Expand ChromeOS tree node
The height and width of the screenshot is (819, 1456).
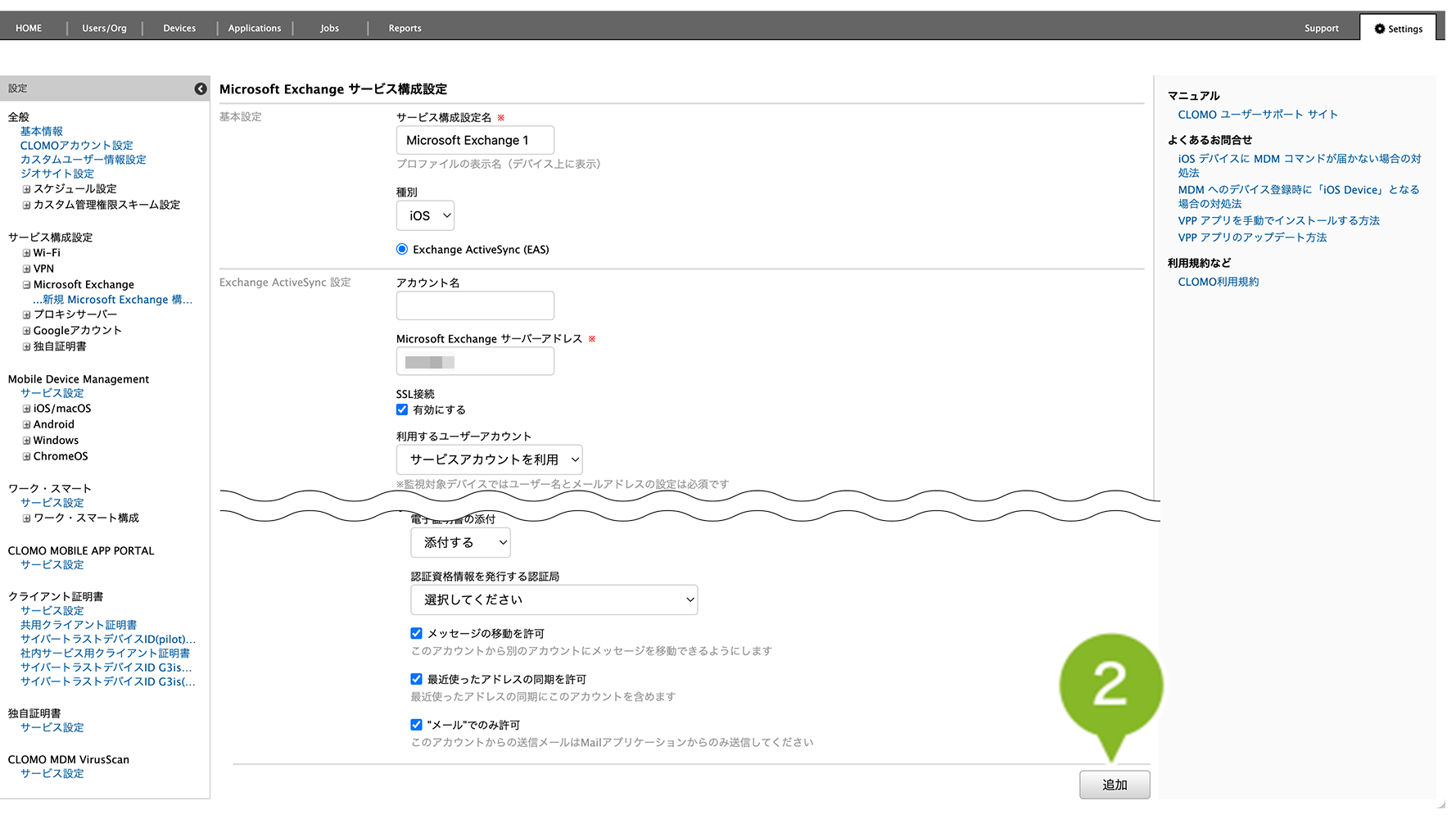pyautogui.click(x=26, y=456)
